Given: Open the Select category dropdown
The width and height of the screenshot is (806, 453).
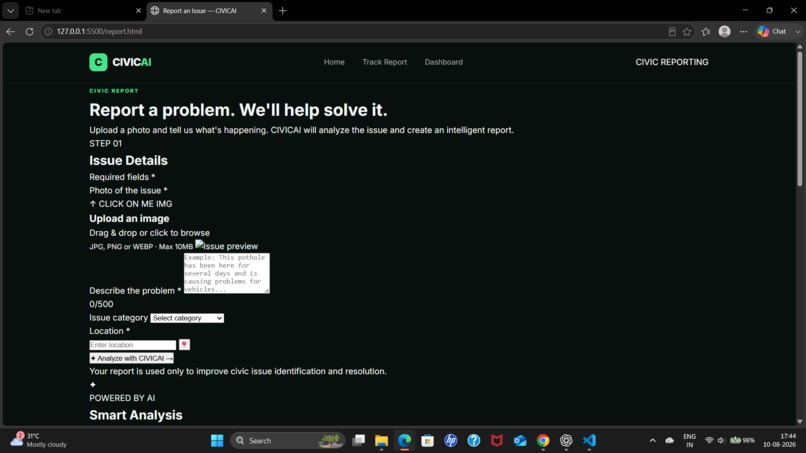Looking at the screenshot, I should (x=187, y=318).
